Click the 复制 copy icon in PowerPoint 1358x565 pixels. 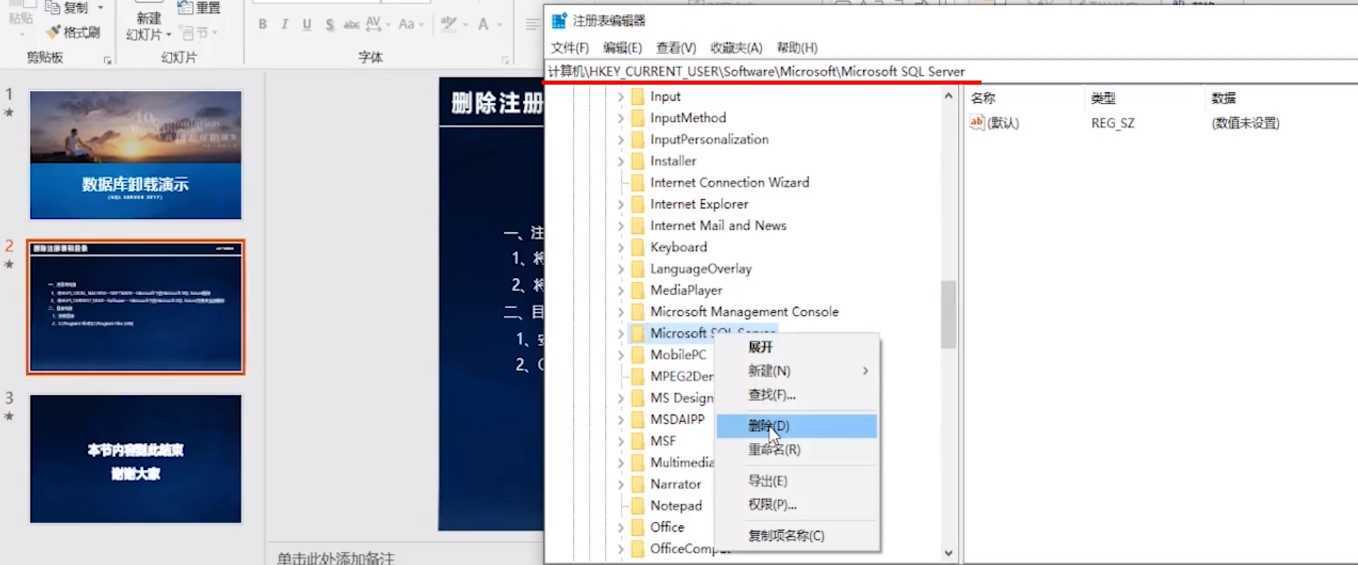54,7
